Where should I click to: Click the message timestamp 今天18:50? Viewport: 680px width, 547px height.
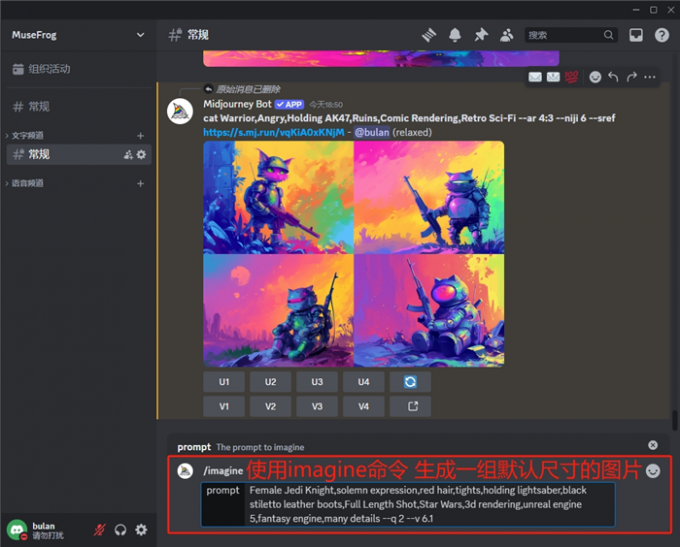(326, 105)
